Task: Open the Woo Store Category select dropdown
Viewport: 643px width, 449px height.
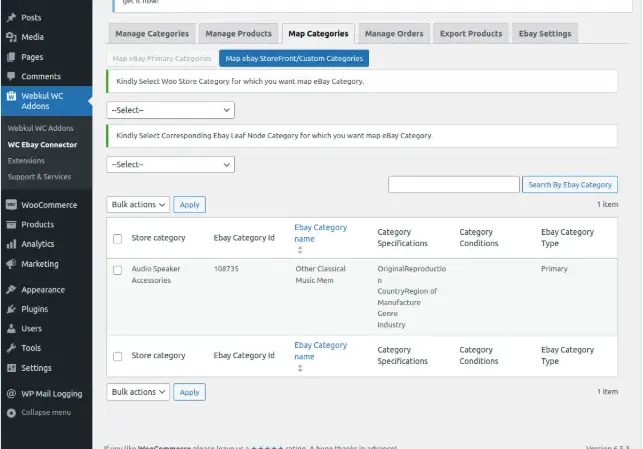Action: point(170,109)
